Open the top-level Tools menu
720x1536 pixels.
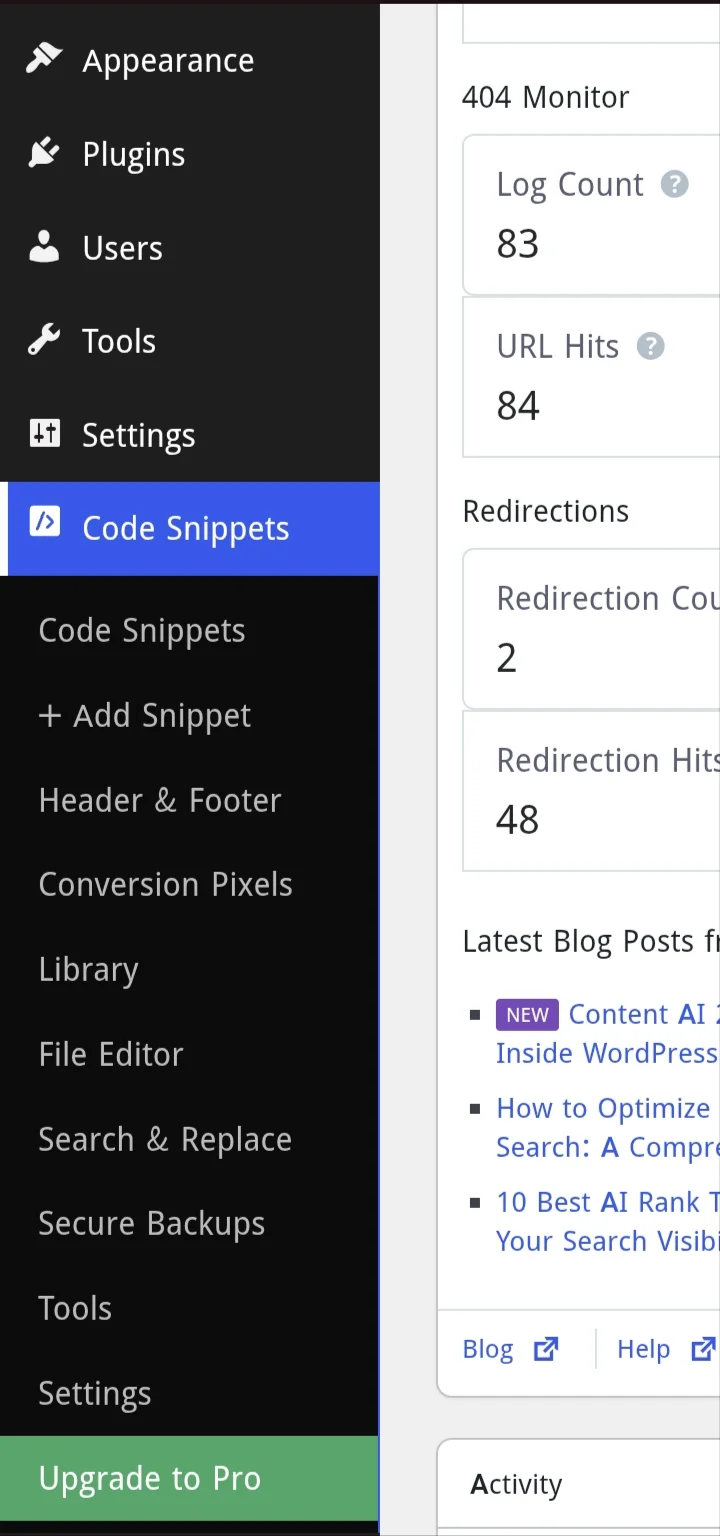[x=190, y=342]
